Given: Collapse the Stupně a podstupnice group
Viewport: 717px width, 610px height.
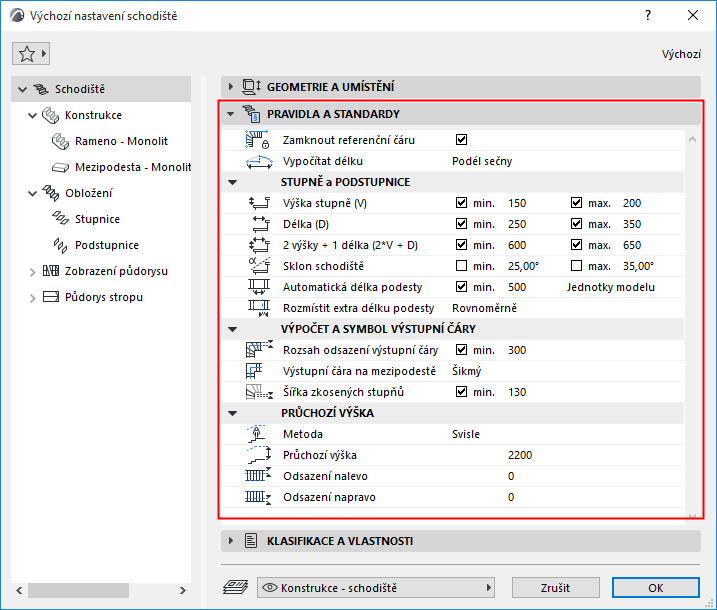Looking at the screenshot, I should pos(232,182).
